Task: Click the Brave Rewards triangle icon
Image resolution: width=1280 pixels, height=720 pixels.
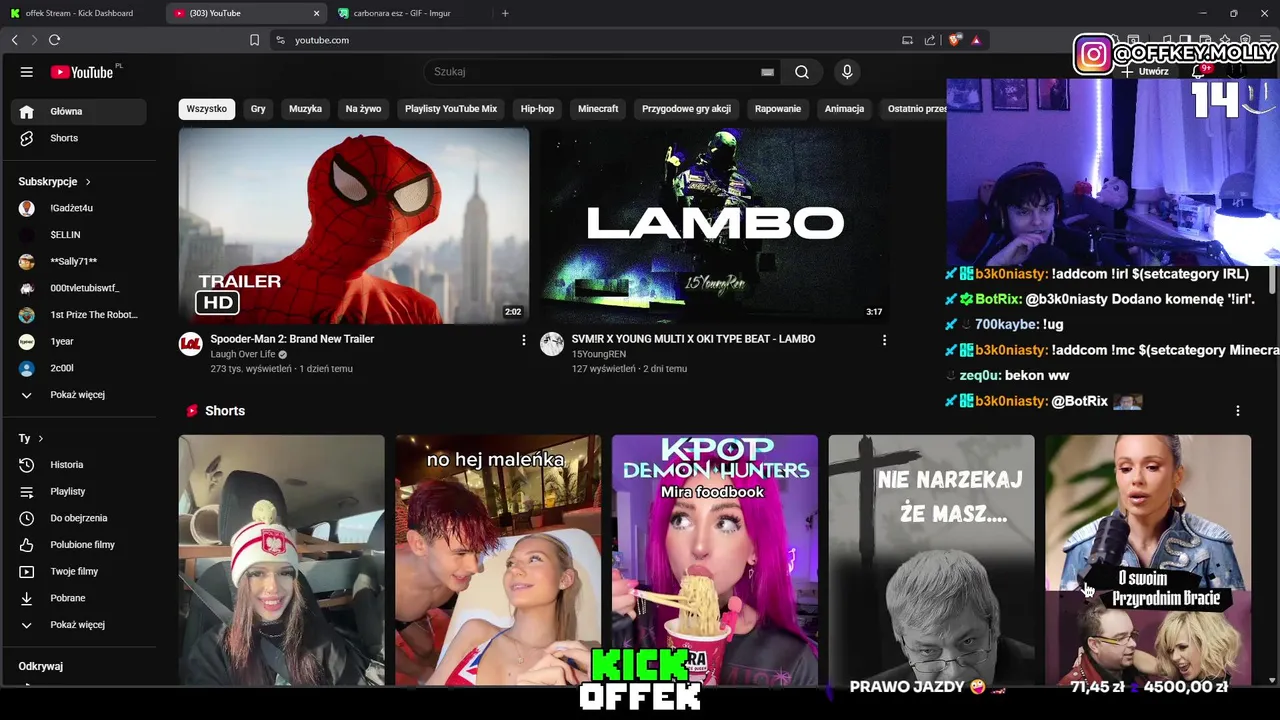Action: click(976, 40)
